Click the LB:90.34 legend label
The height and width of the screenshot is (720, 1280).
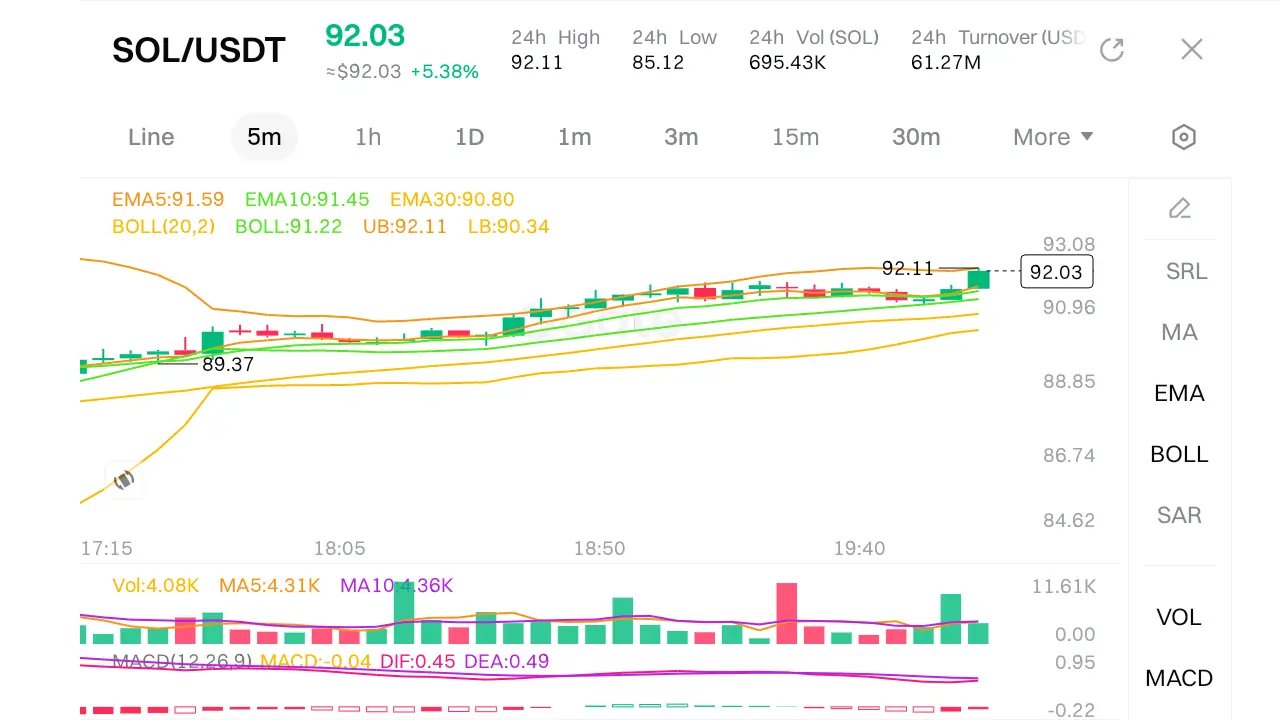pyautogui.click(x=509, y=227)
